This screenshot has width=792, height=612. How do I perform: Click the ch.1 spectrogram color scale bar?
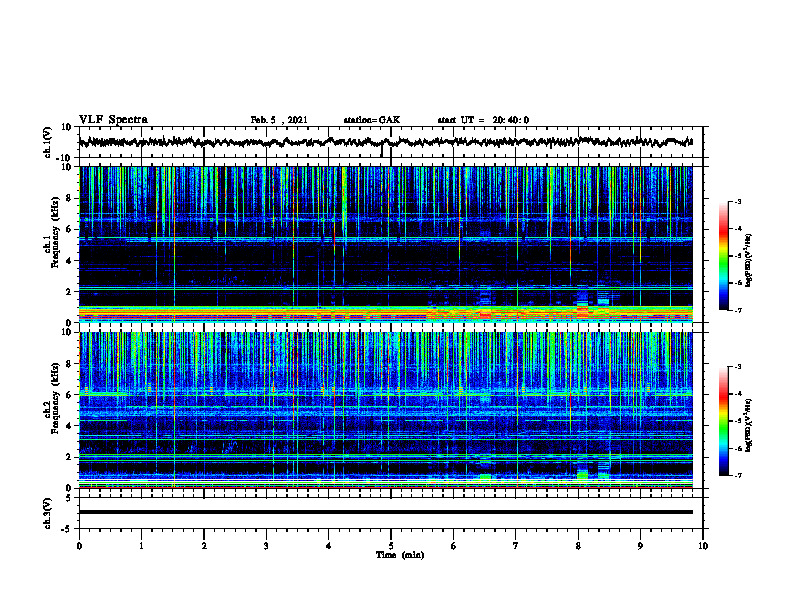(723, 256)
